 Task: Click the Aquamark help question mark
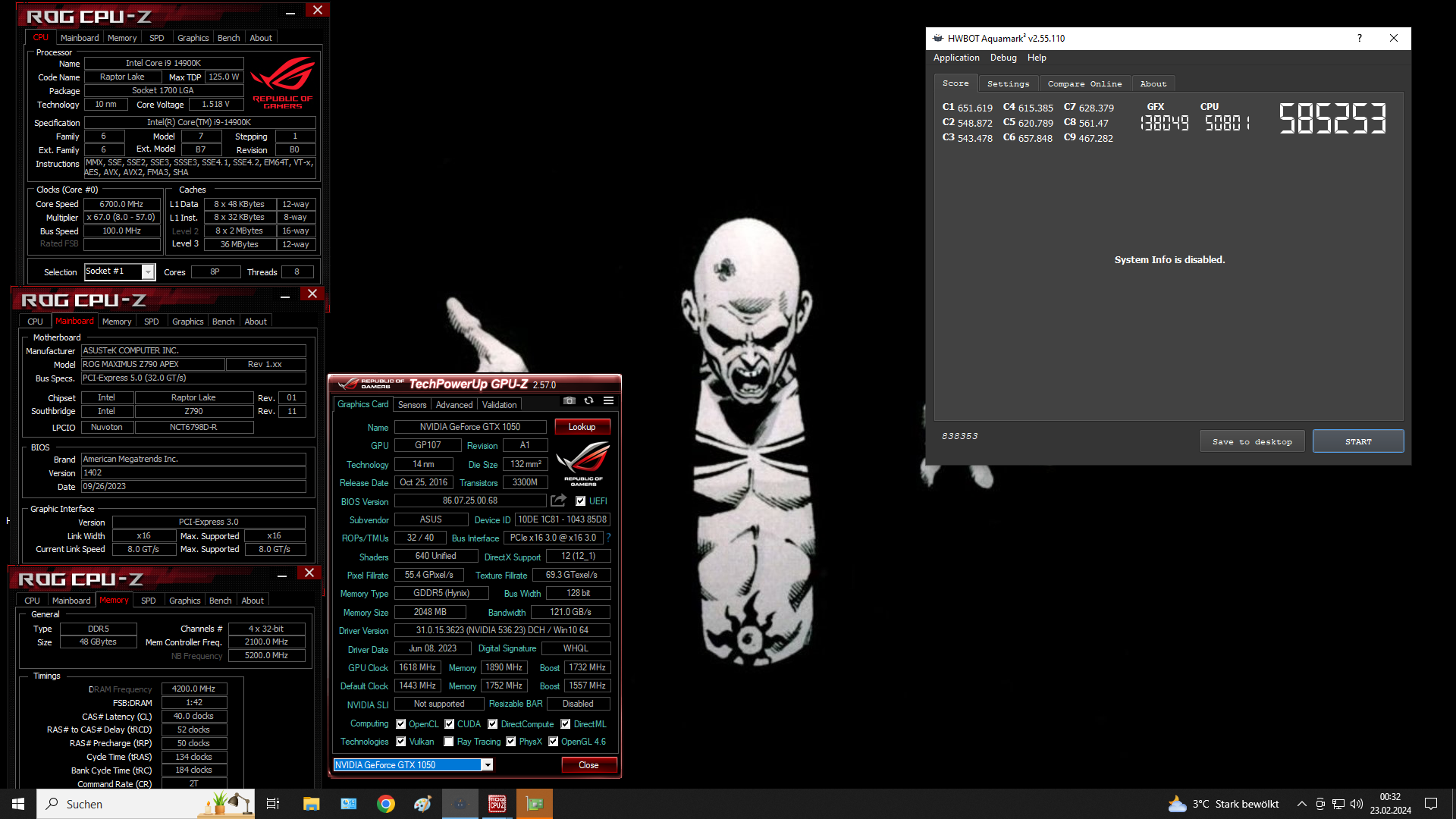[1360, 38]
